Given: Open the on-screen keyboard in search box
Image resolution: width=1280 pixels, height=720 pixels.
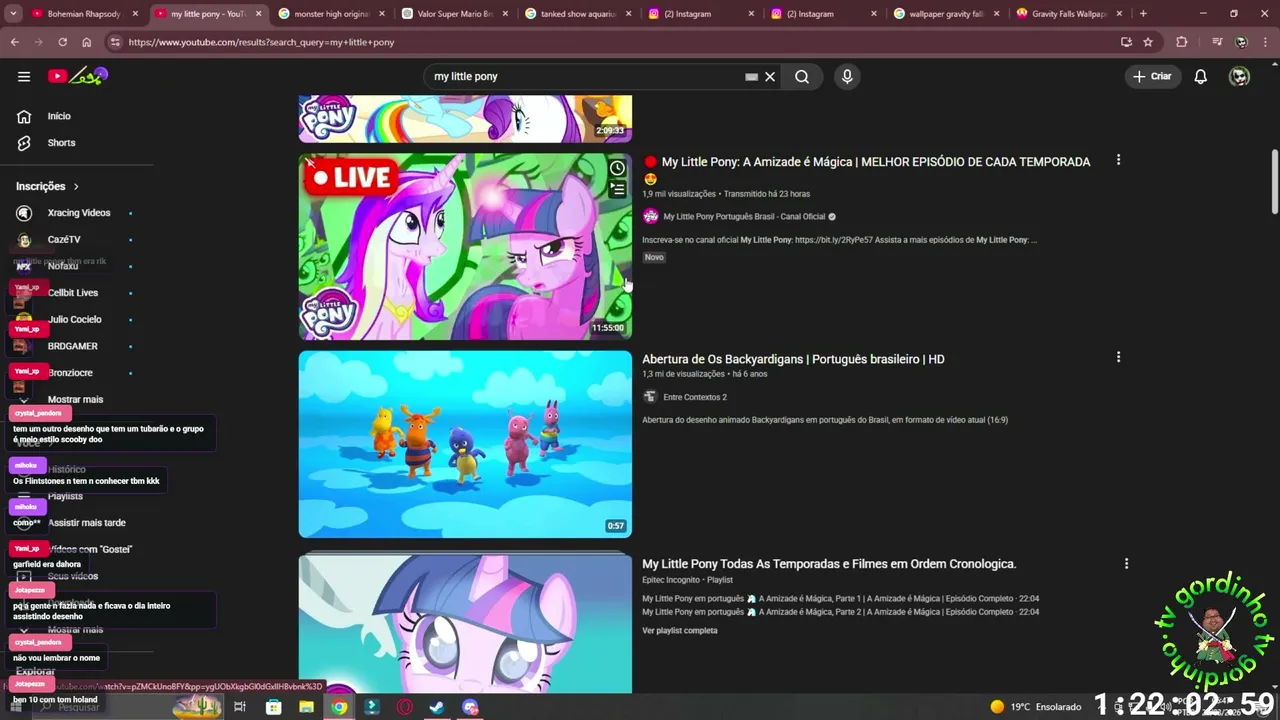Looking at the screenshot, I should click(x=751, y=76).
